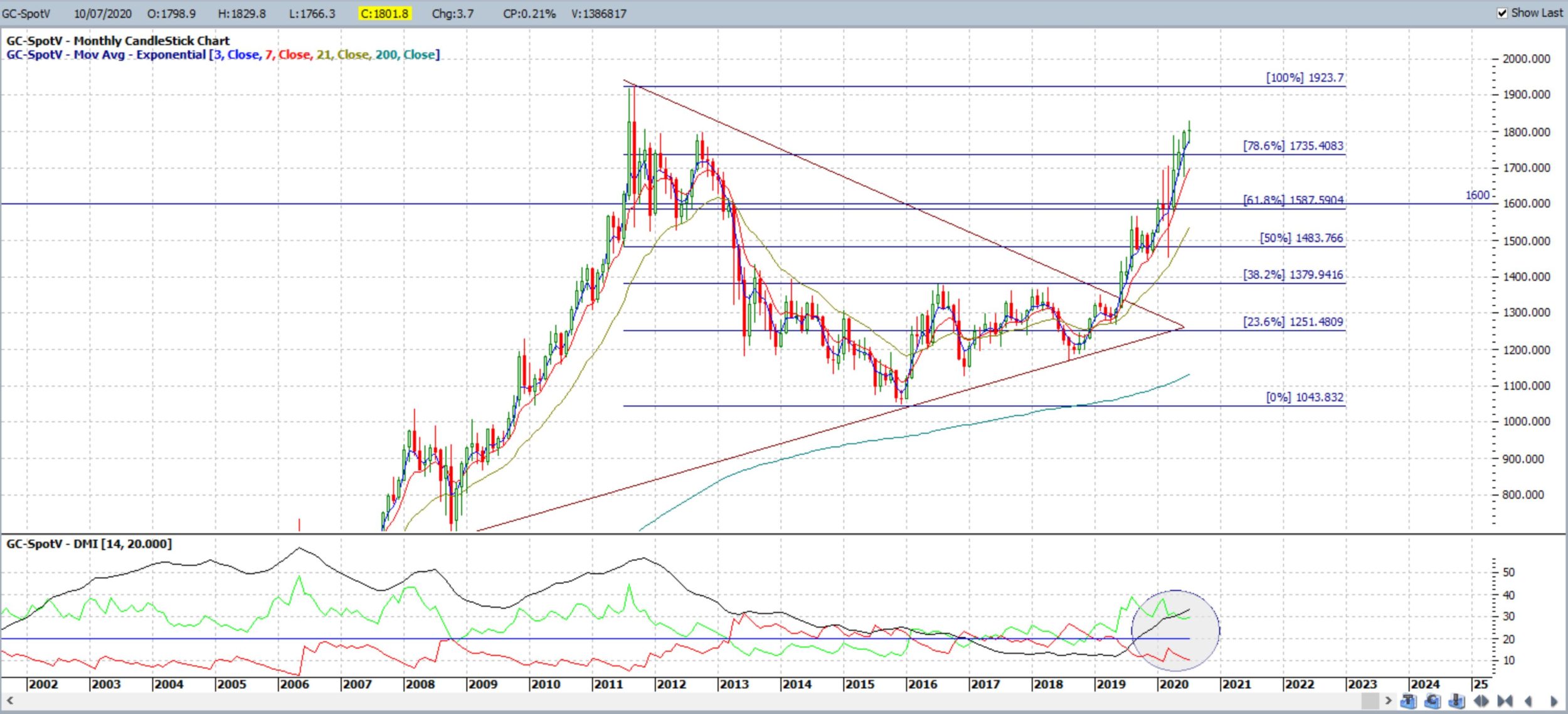
Task: Click the Chg:3.7 change value
Action: point(453,14)
